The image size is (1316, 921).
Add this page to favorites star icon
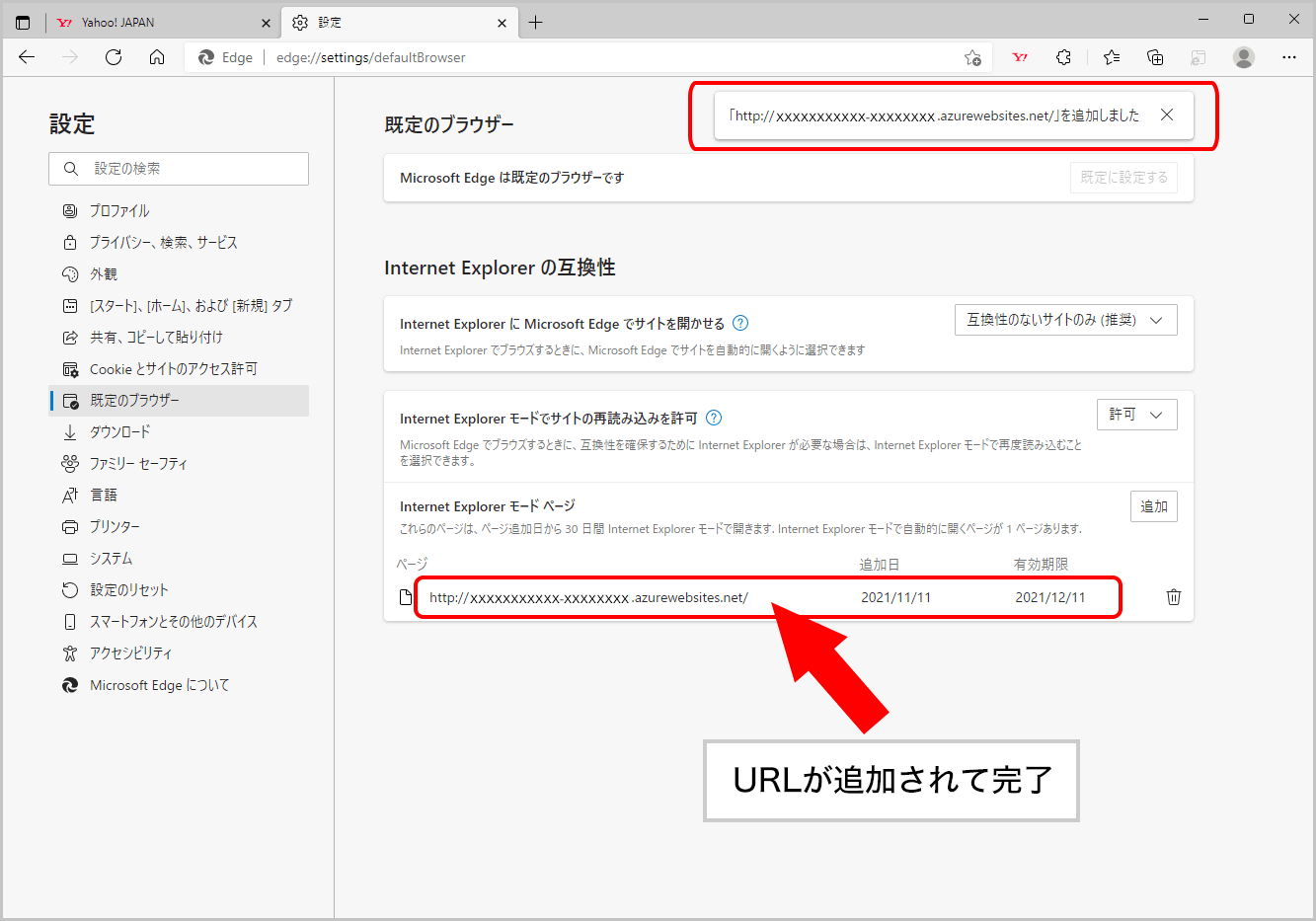pyautogui.click(x=972, y=57)
